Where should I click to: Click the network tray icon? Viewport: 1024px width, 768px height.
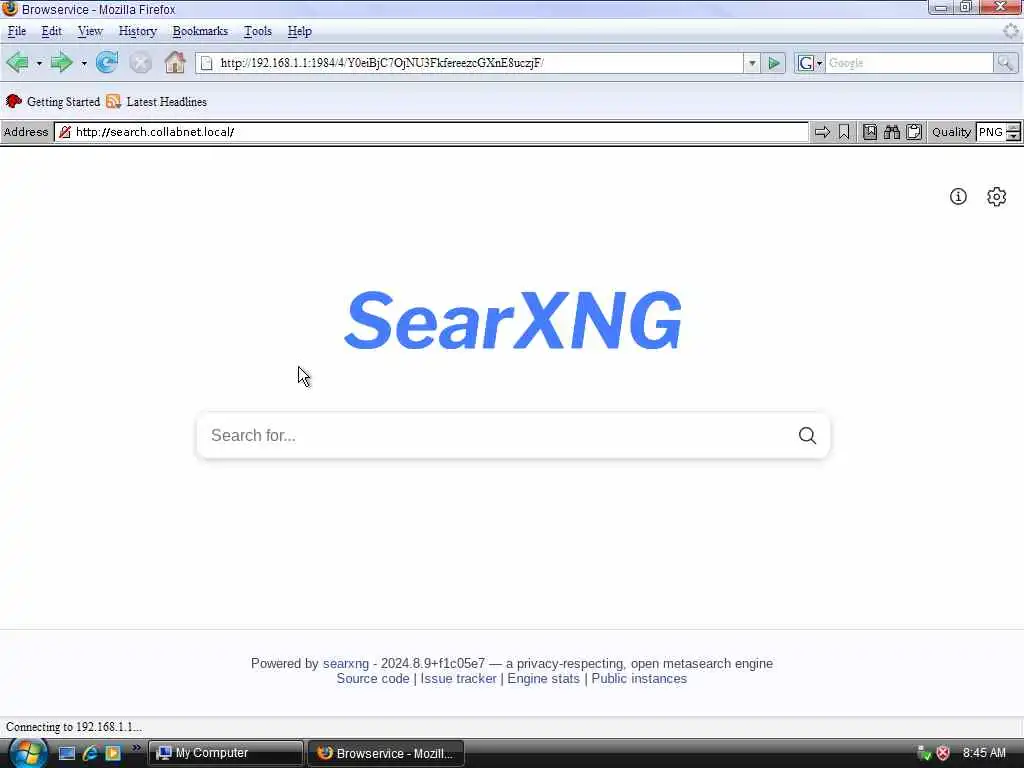tap(924, 753)
